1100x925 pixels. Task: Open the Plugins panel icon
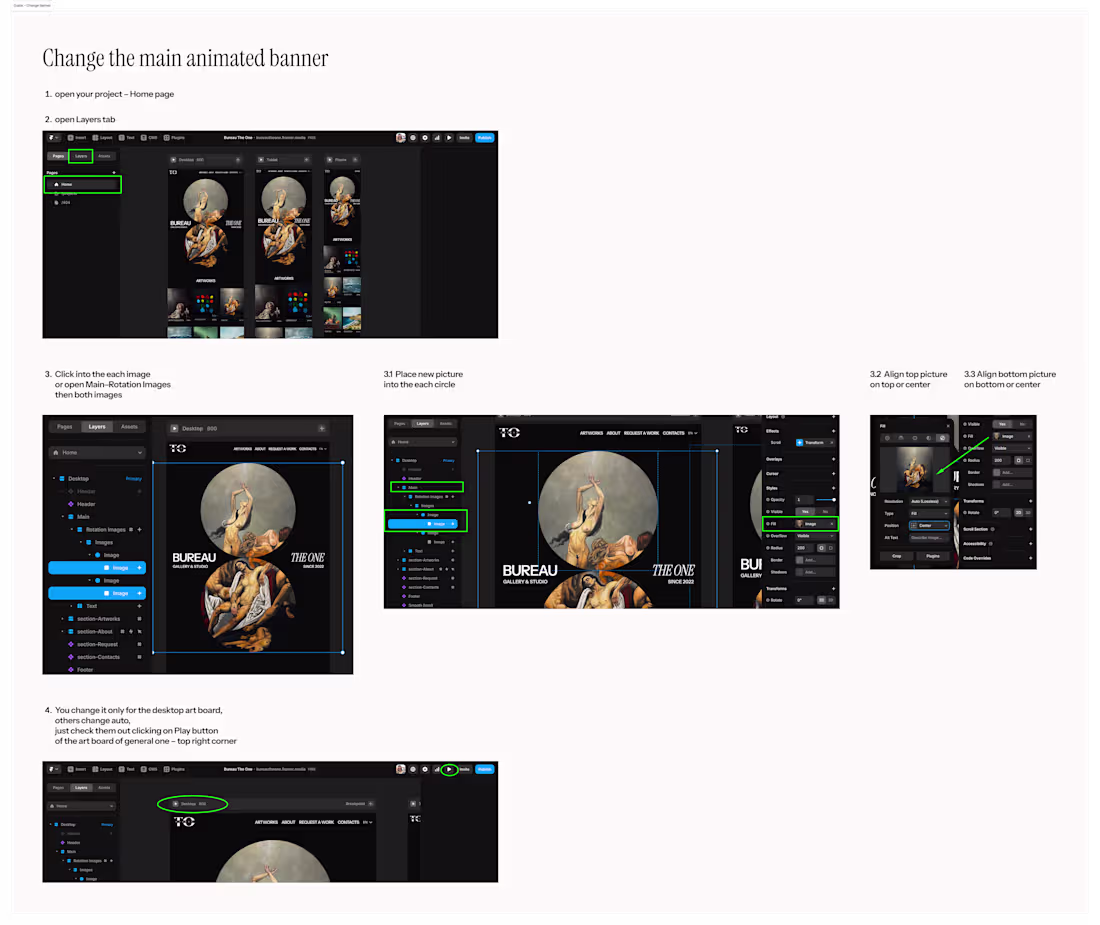coord(173,137)
